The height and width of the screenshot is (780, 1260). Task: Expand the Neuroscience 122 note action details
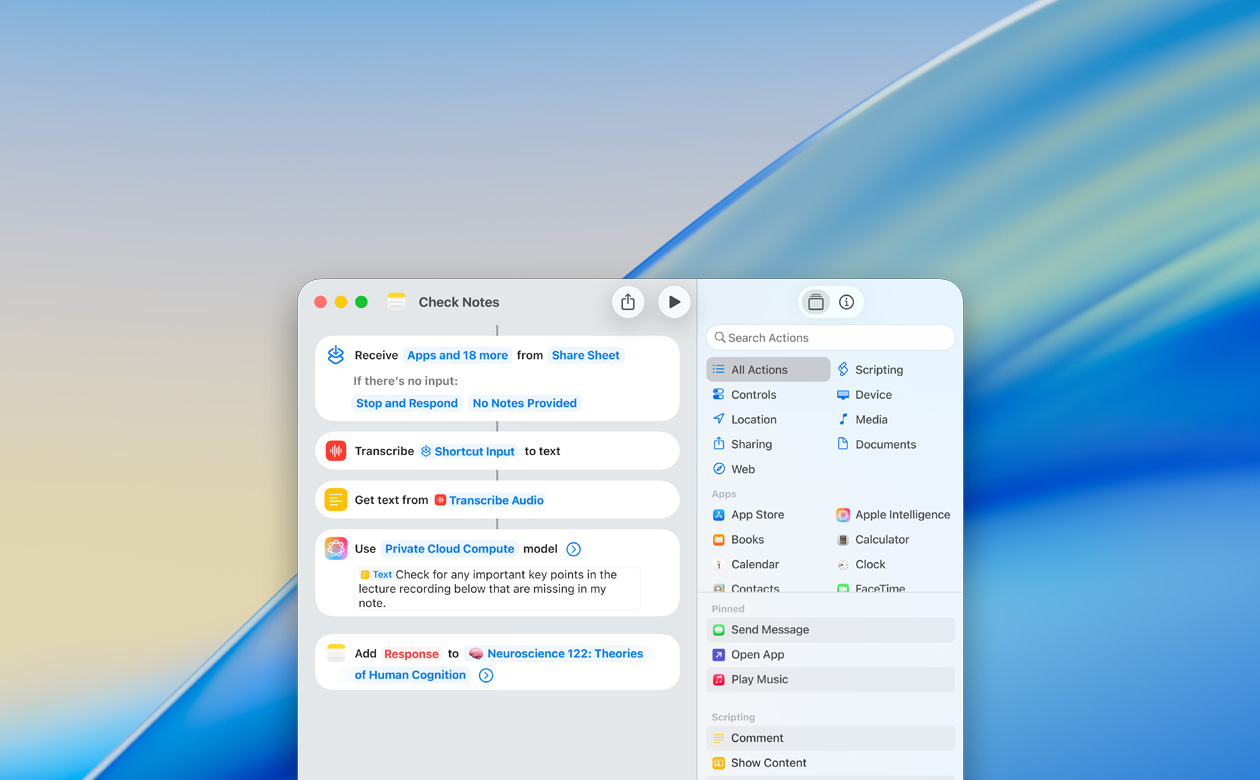pyautogui.click(x=486, y=675)
